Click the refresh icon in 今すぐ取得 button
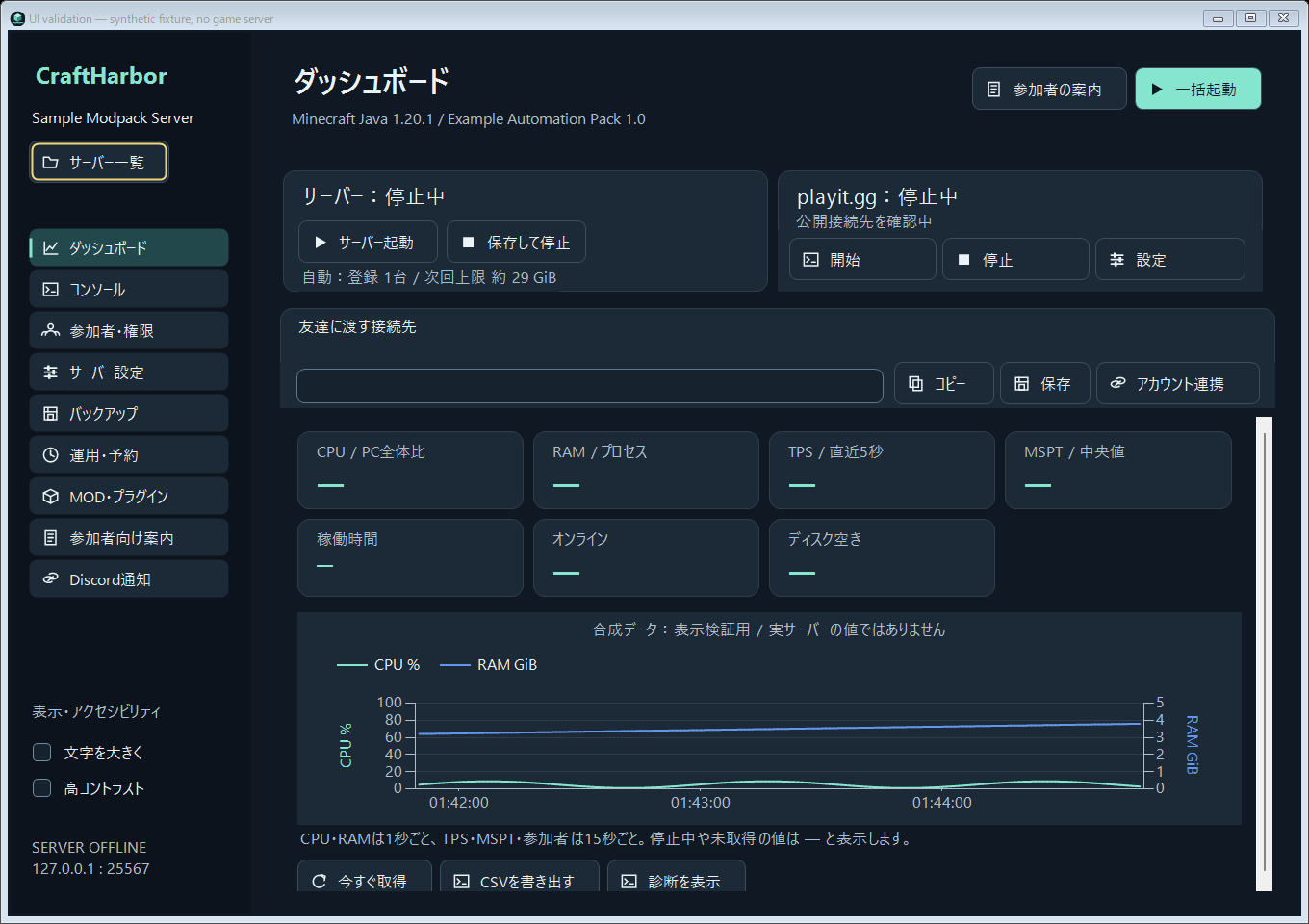Image resolution: width=1309 pixels, height=924 pixels. tap(320, 881)
